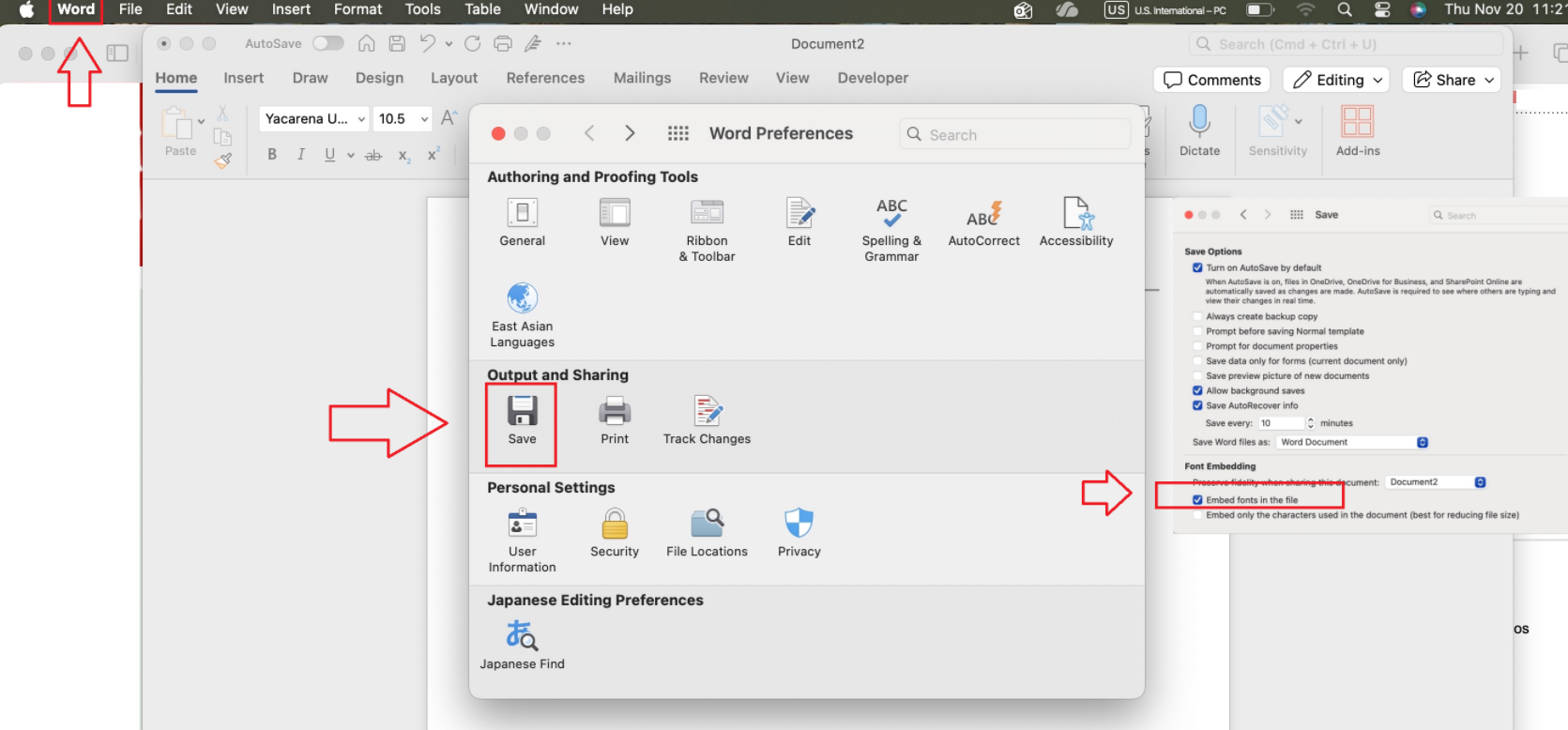Image resolution: width=1568 pixels, height=730 pixels.
Task: Click the Home icon in Word title bar
Action: pyautogui.click(x=367, y=43)
